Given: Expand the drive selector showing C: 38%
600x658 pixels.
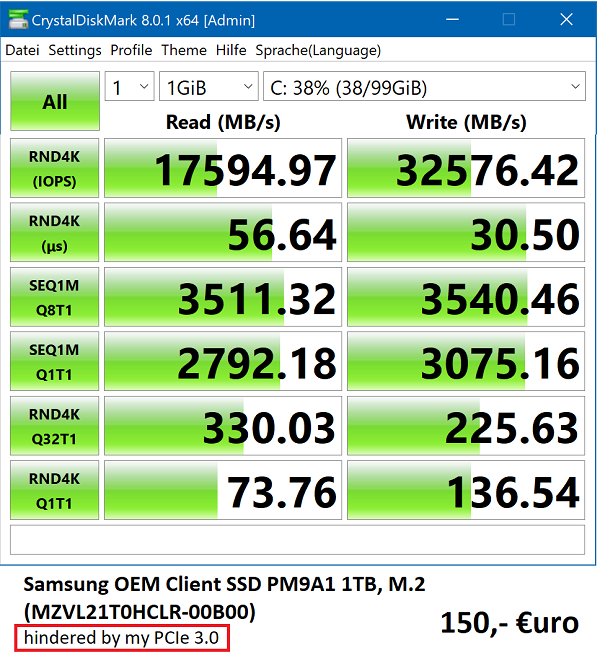Looking at the screenshot, I should tap(424, 86).
